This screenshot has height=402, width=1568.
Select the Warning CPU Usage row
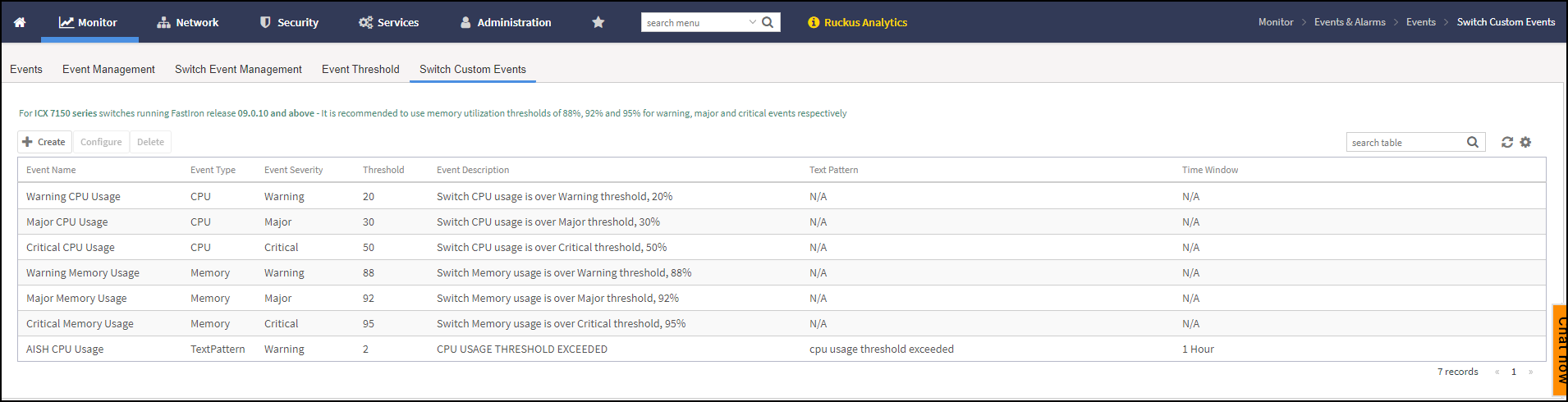coord(782,196)
